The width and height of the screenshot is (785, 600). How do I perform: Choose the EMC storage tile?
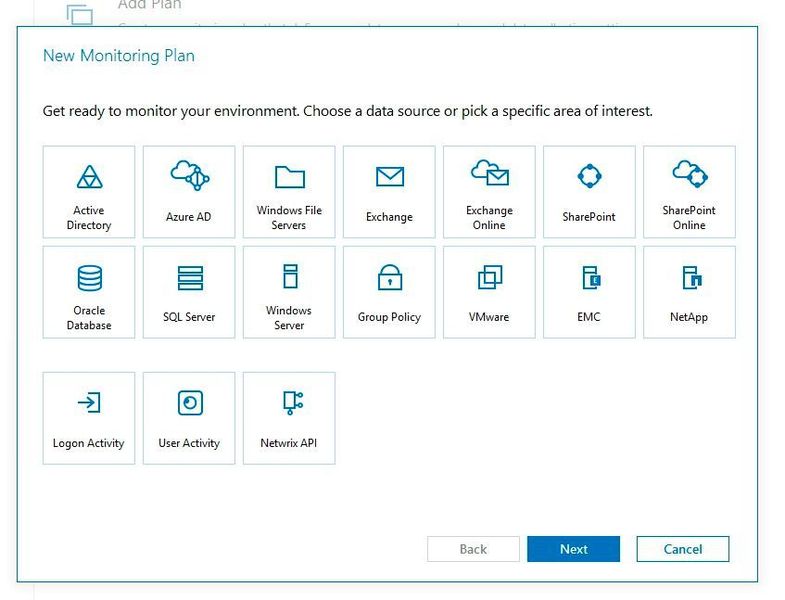(x=589, y=292)
